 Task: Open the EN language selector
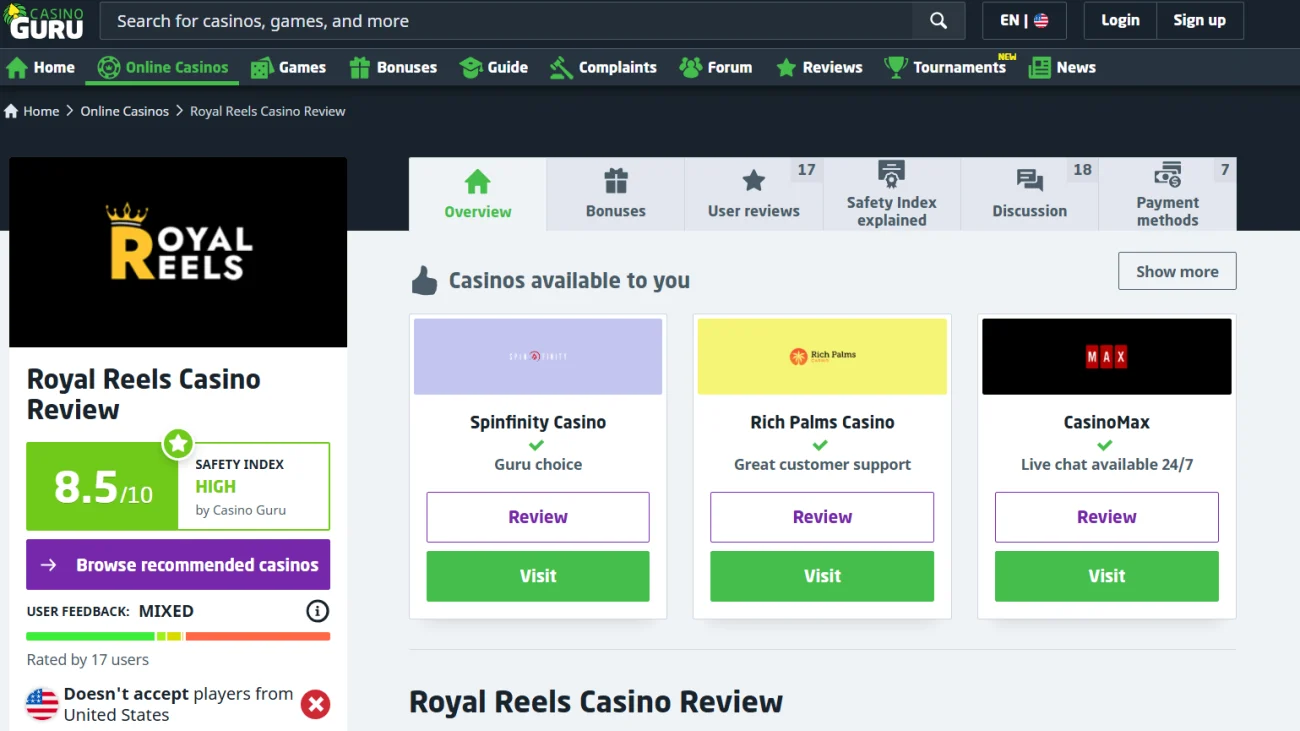point(1025,21)
